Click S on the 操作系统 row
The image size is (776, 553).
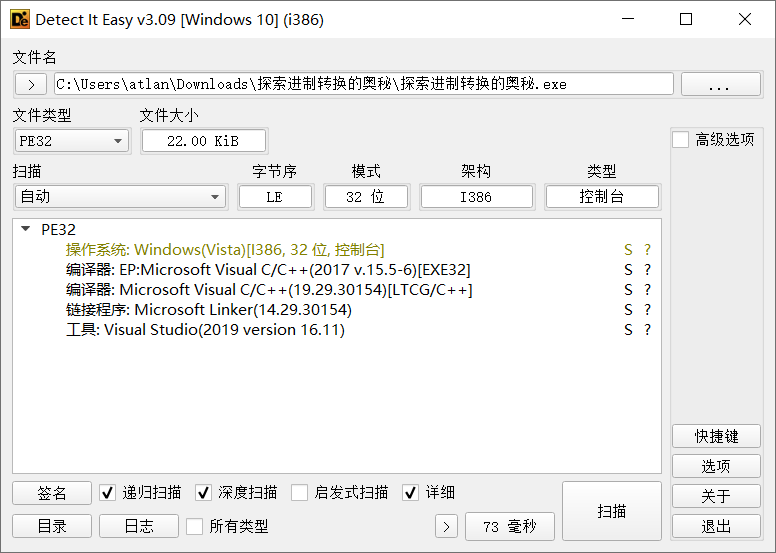pos(628,250)
